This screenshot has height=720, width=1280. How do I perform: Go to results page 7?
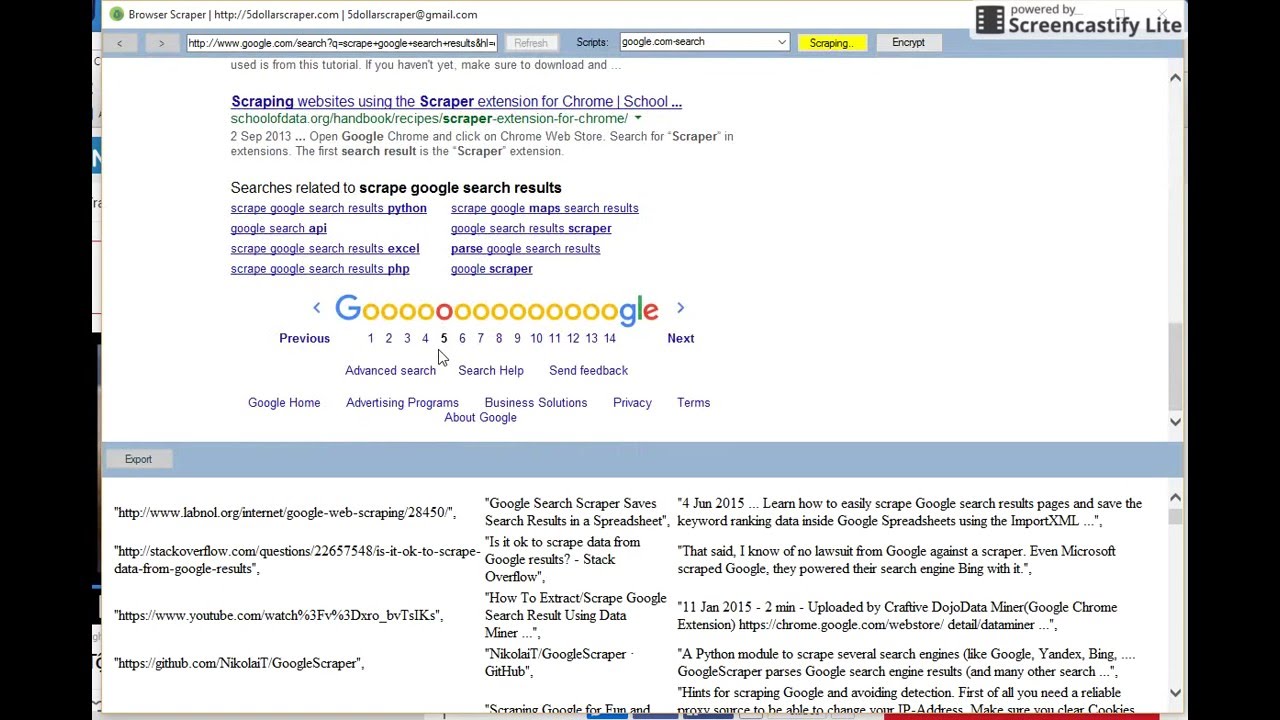click(x=480, y=338)
